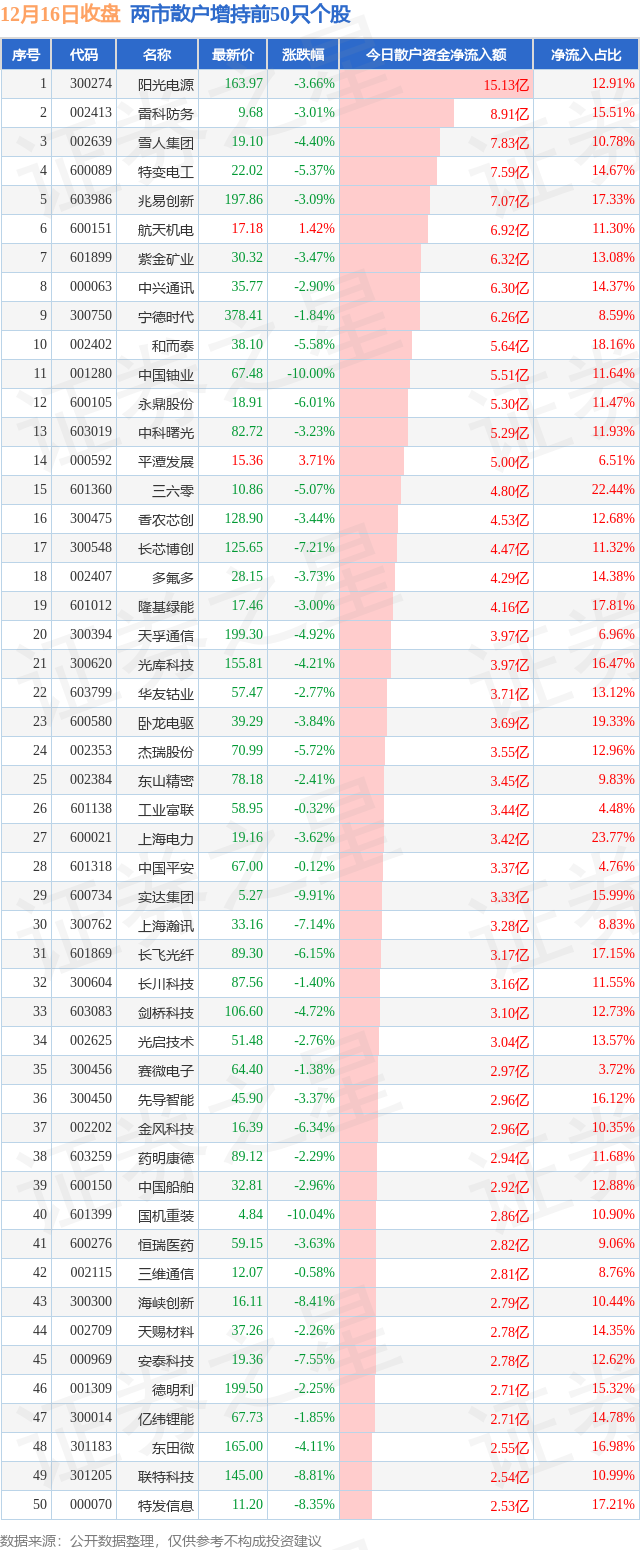This screenshot has height=1550, width=640.
Task: Click the 名称 column header
Action: coord(157,55)
